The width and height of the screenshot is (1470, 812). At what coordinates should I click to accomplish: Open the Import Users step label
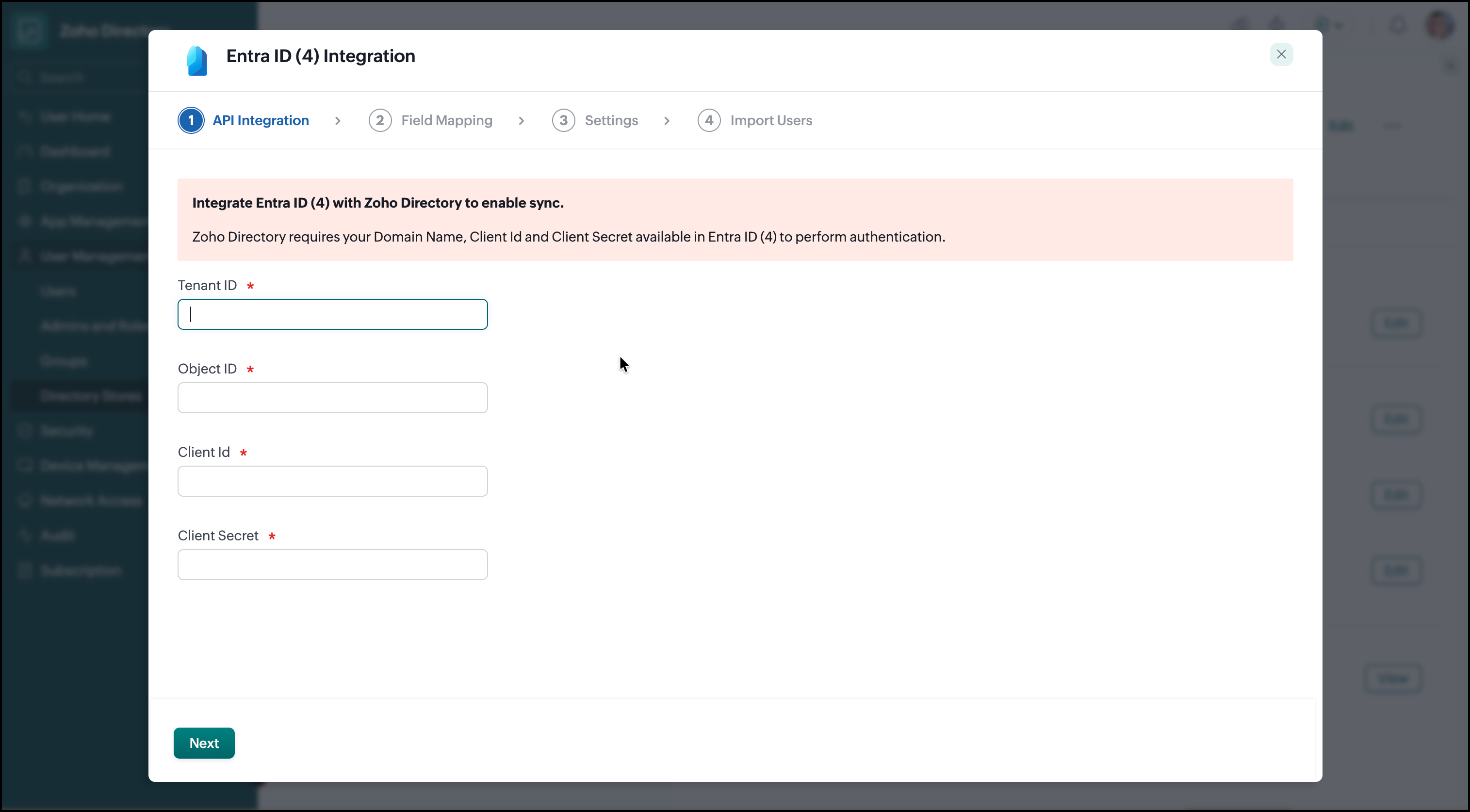point(771,120)
